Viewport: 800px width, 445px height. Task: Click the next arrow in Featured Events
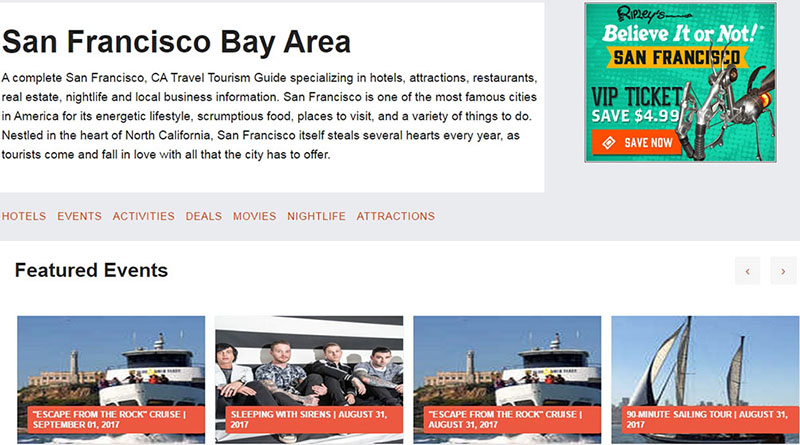coord(783,271)
